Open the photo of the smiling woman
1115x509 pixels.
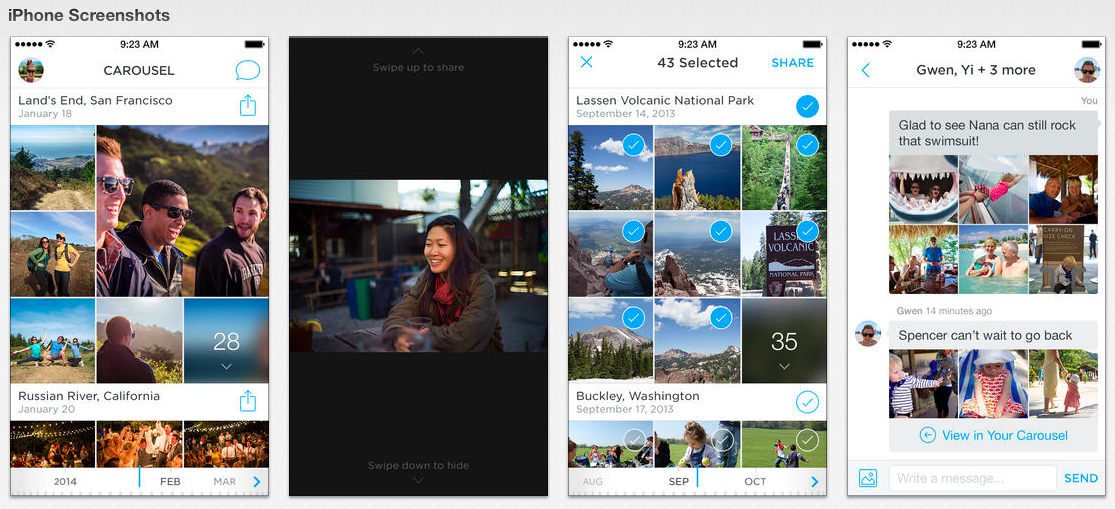[x=418, y=266]
